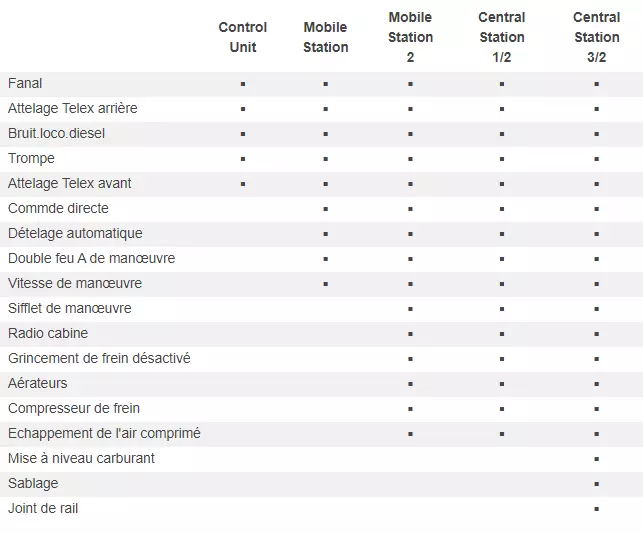
Task: Click the Fanal row label
Action: [x=25, y=84]
